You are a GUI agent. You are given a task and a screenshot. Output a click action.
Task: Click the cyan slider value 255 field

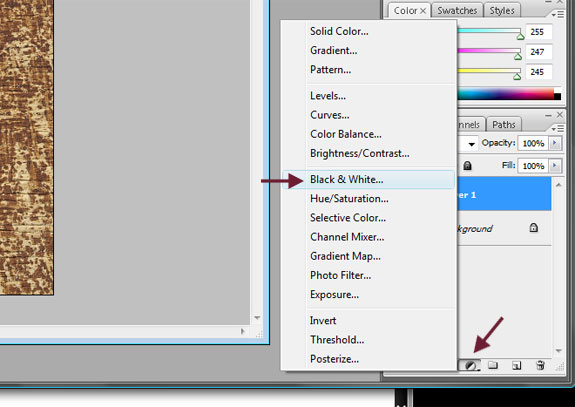pyautogui.click(x=539, y=32)
